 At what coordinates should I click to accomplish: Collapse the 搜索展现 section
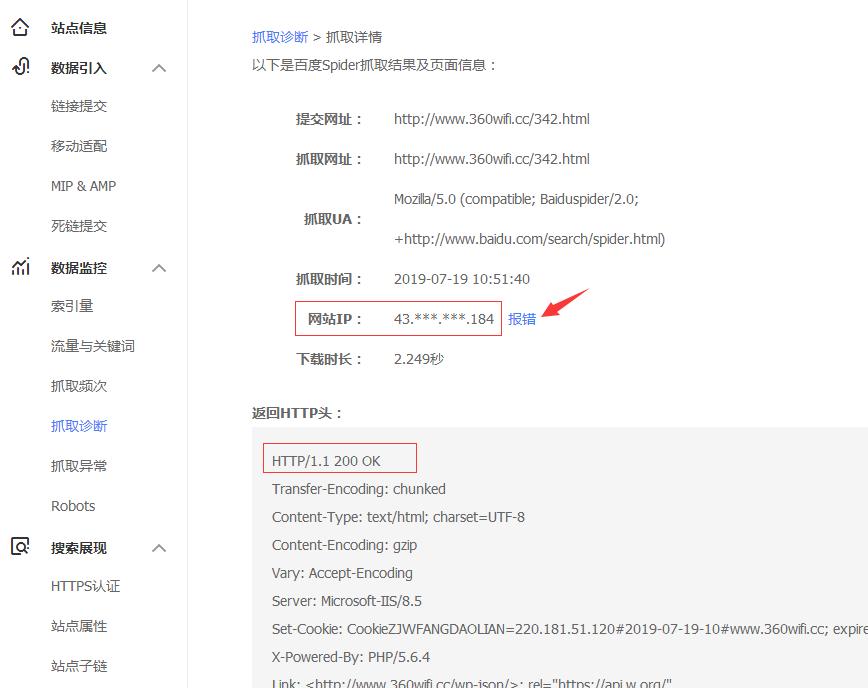click(x=158, y=547)
